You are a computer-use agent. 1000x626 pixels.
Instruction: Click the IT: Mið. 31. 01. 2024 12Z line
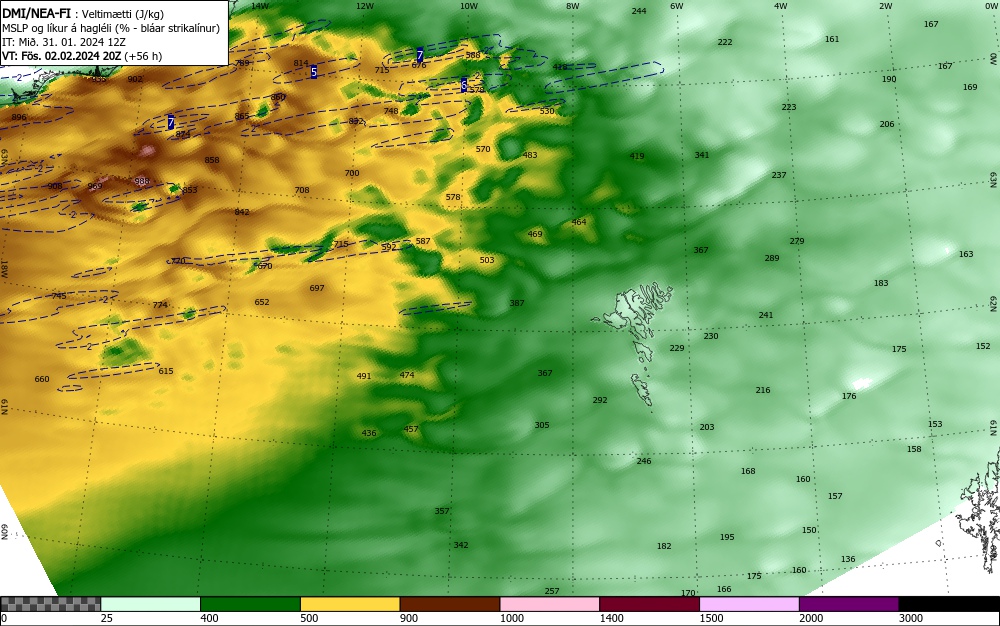point(64,42)
